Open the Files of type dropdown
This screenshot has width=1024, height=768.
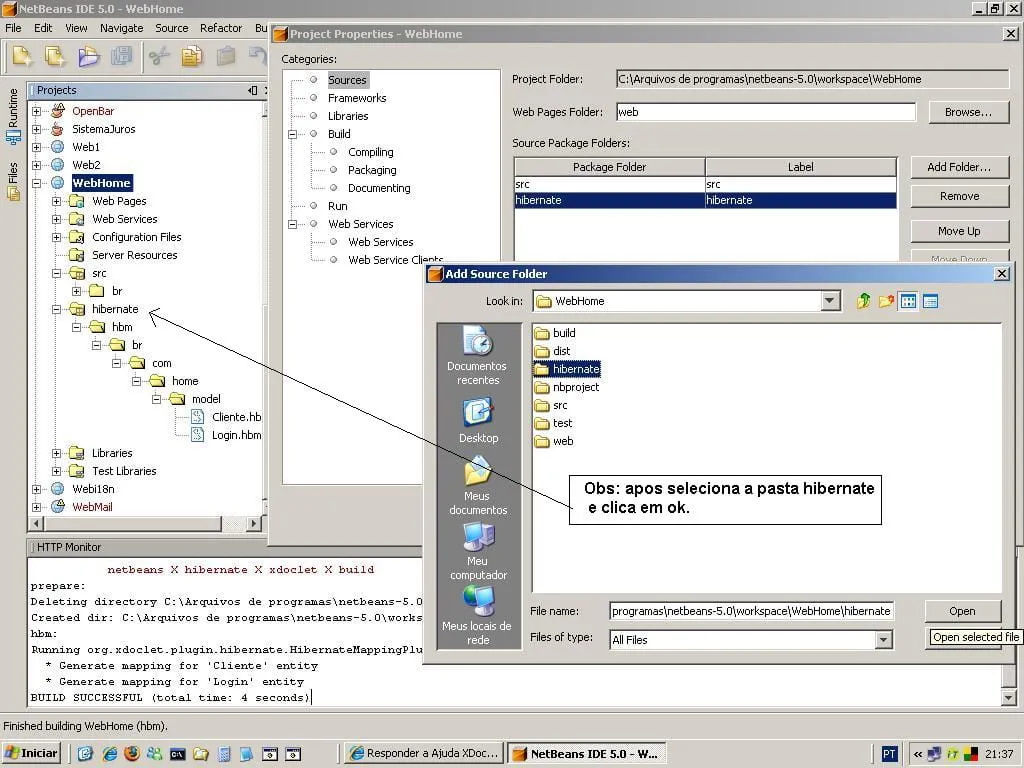pyautogui.click(x=884, y=640)
